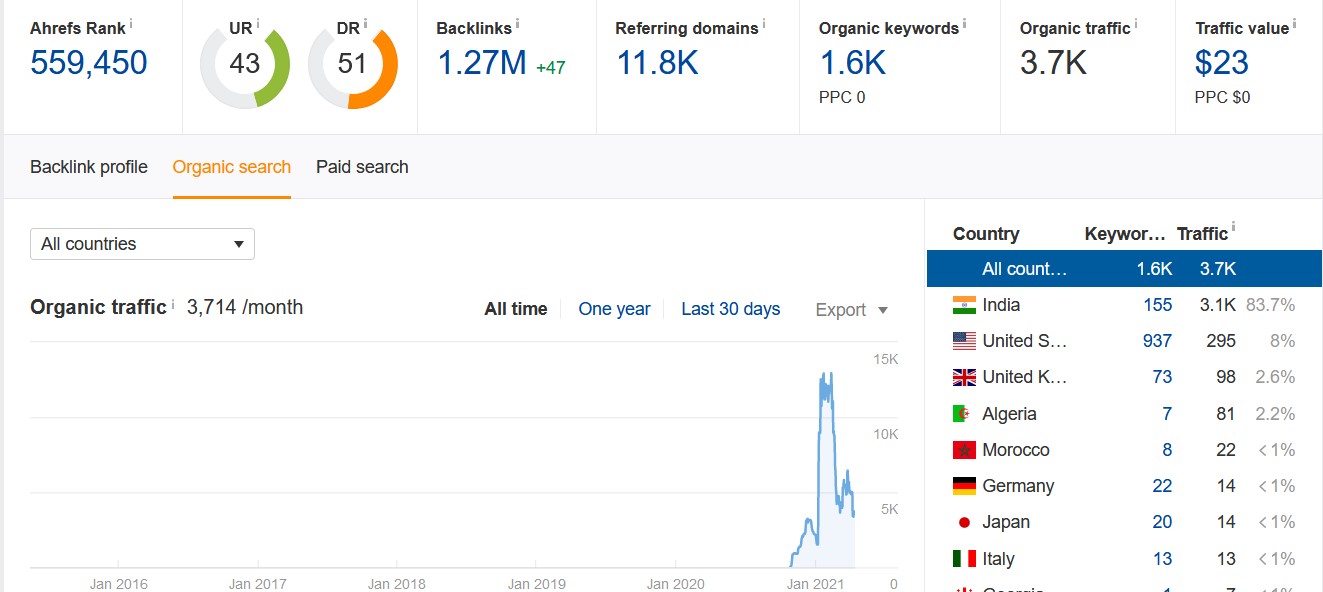The width and height of the screenshot is (1323, 592).
Task: Switch to the Backlink profile tab
Action: pos(89,167)
